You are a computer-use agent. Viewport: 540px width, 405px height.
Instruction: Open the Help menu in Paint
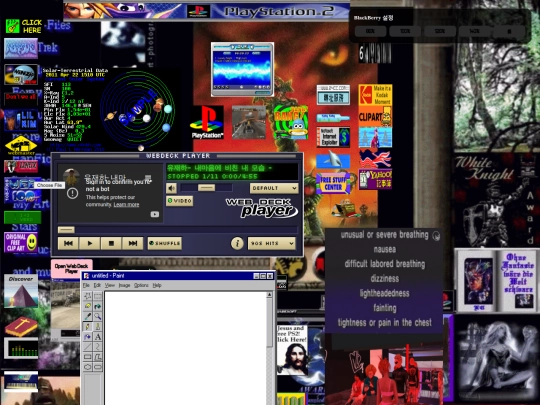(157, 285)
